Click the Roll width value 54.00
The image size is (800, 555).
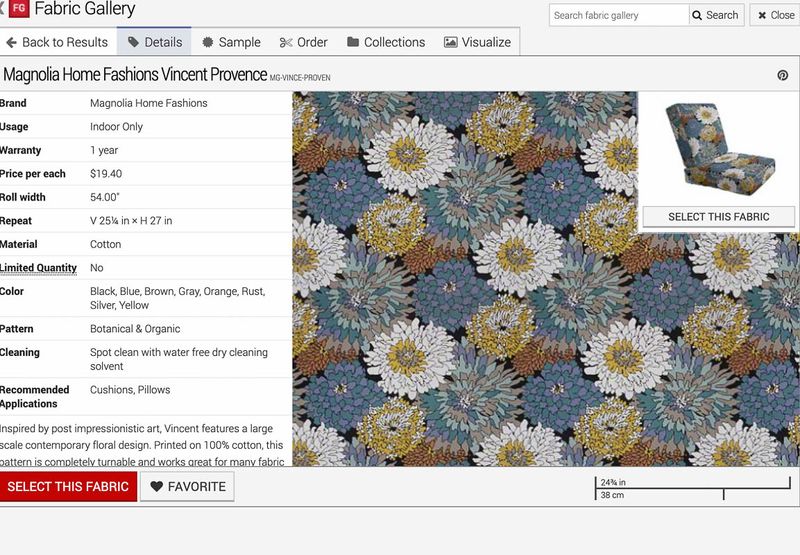[x=105, y=197]
